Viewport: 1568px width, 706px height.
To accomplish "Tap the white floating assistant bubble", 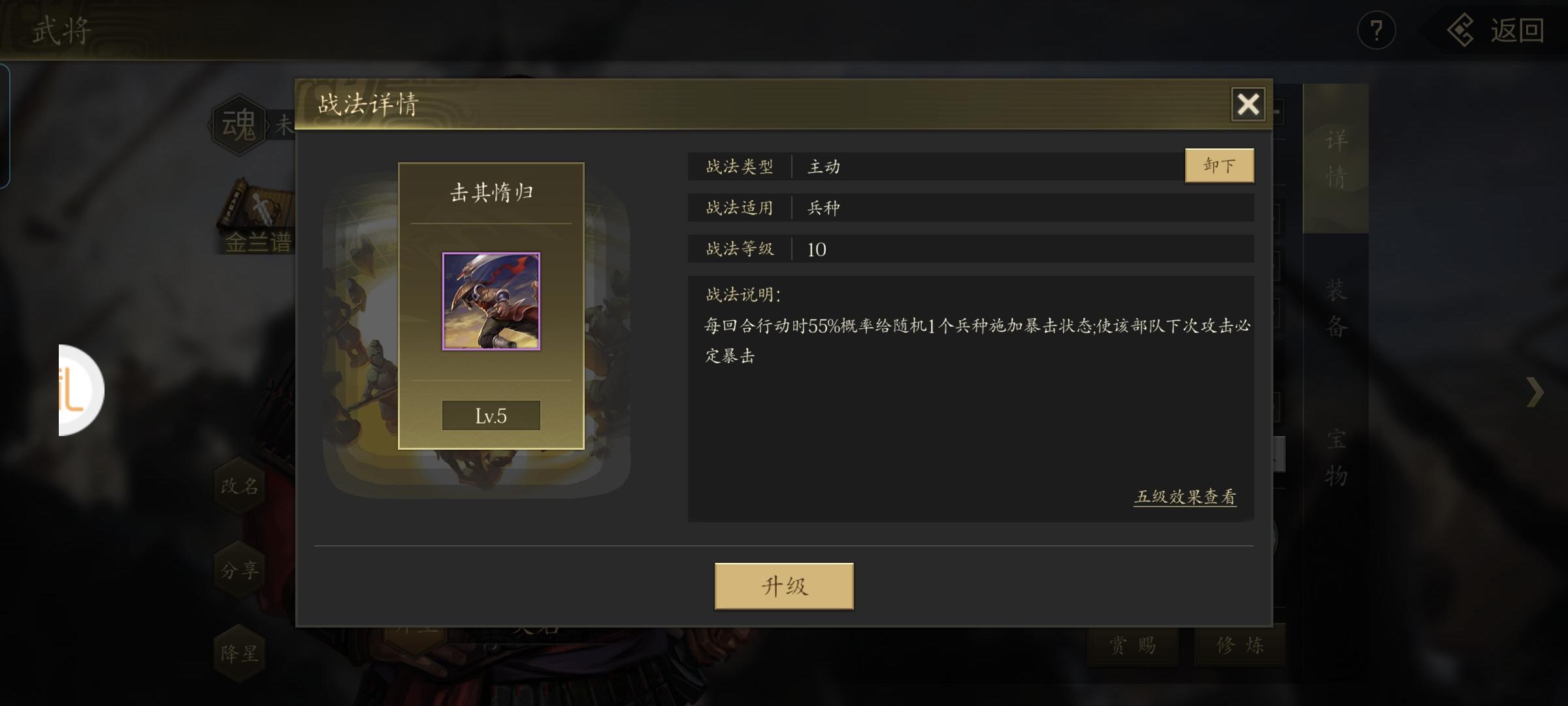I will pos(81,390).
